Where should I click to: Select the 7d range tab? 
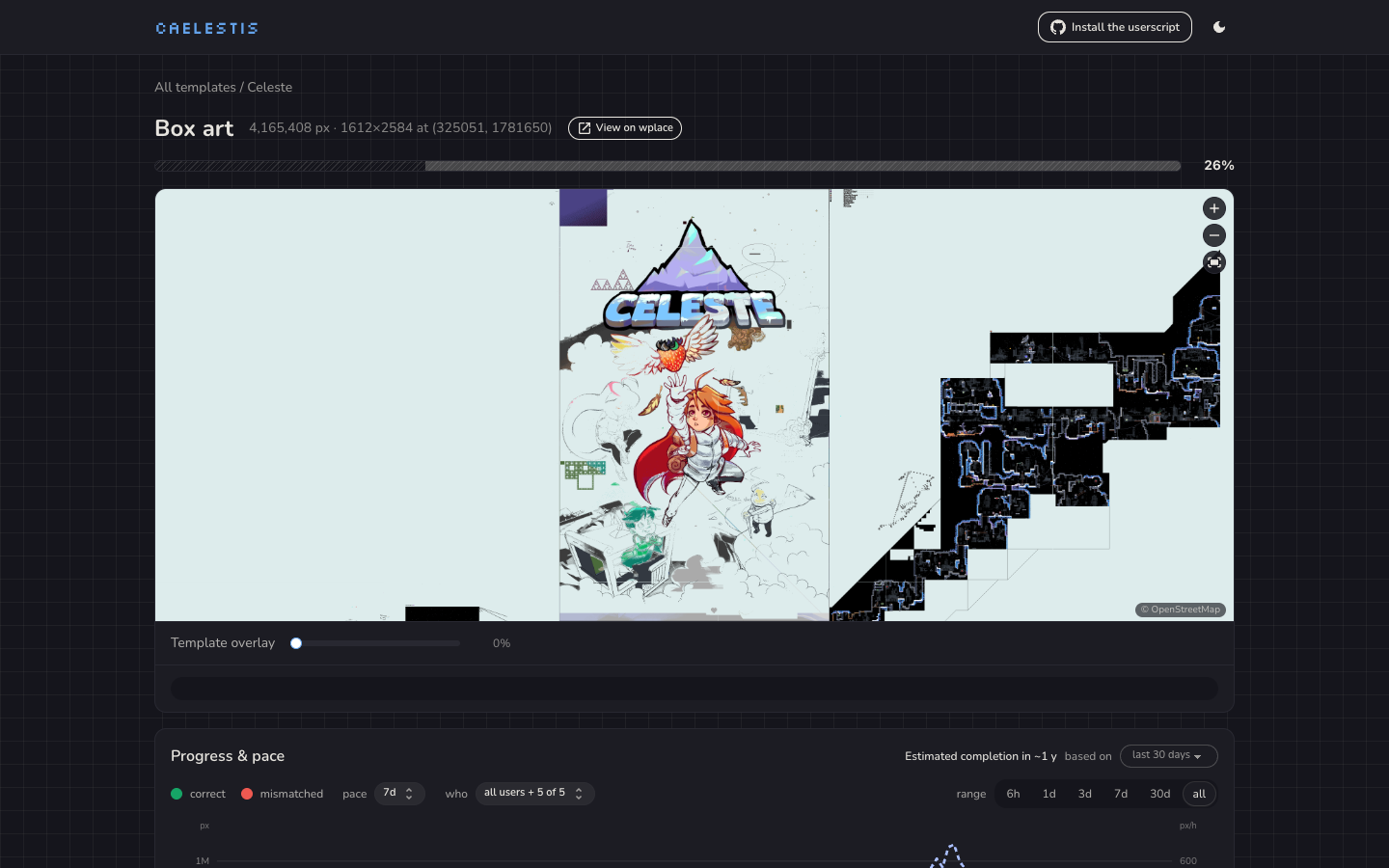click(1120, 794)
